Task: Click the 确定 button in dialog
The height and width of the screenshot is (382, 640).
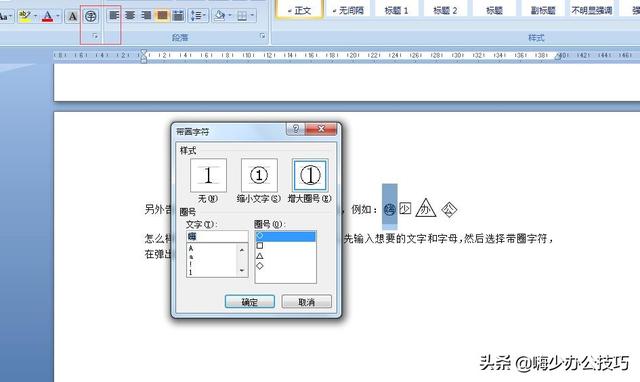Action: coord(249,302)
